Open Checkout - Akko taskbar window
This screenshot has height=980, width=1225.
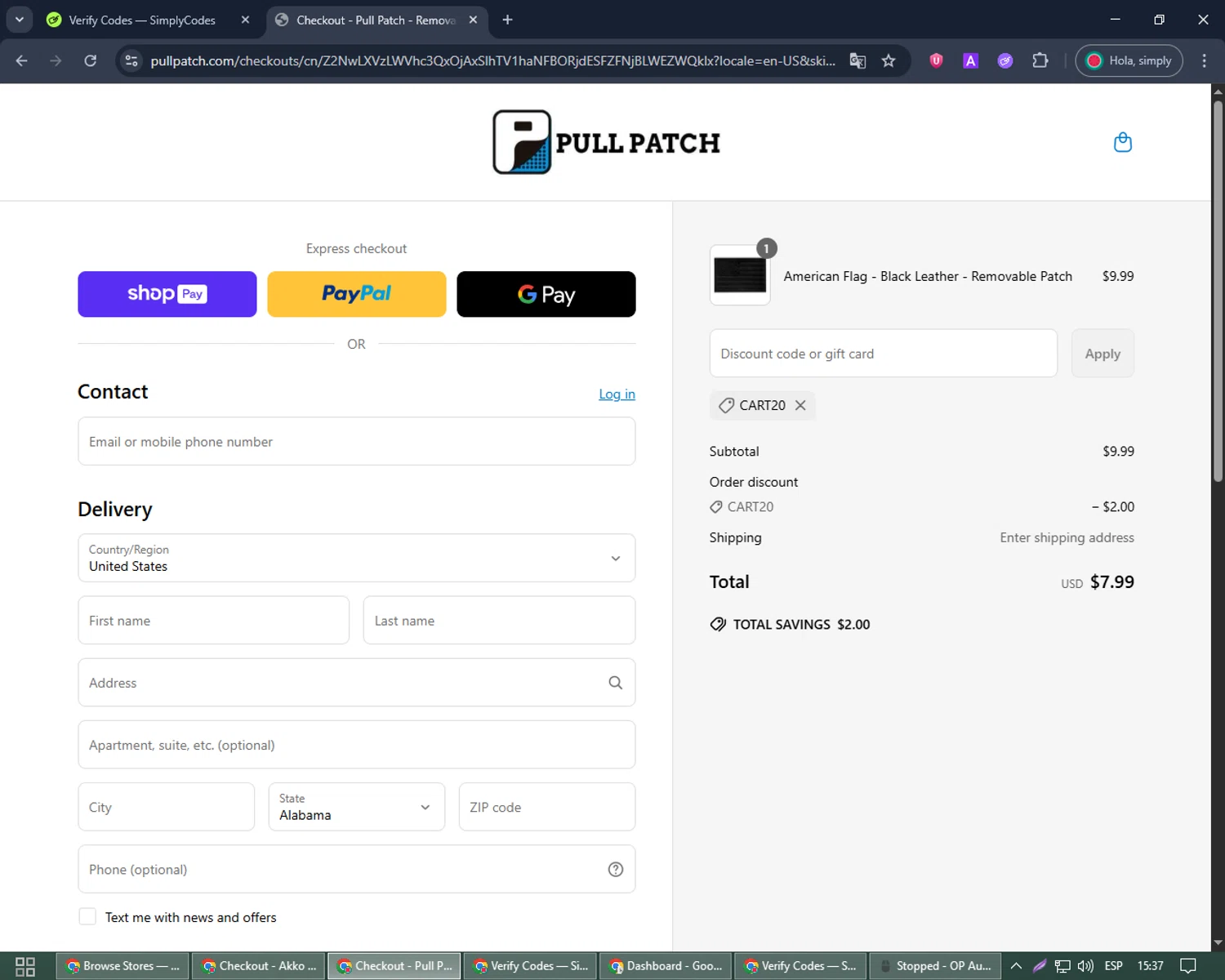coord(259,966)
